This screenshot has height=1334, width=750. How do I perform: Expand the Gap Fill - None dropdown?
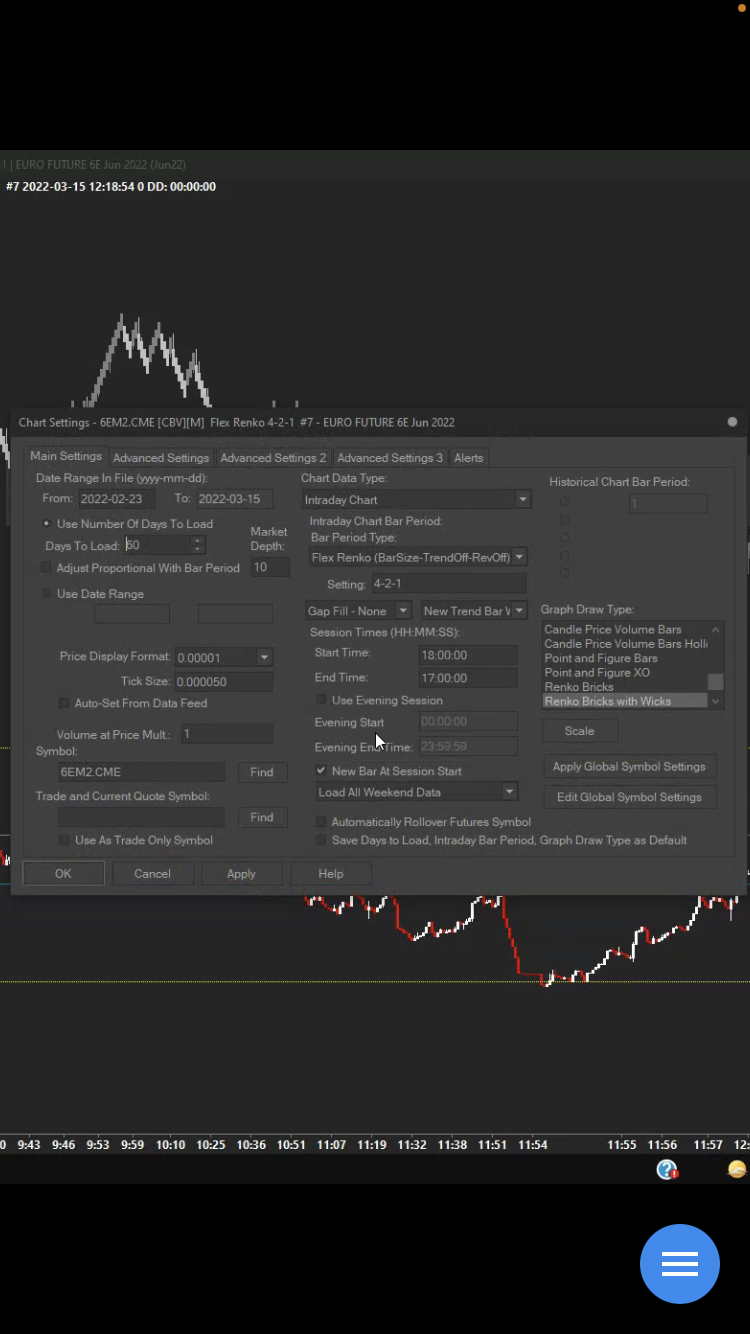(403, 611)
